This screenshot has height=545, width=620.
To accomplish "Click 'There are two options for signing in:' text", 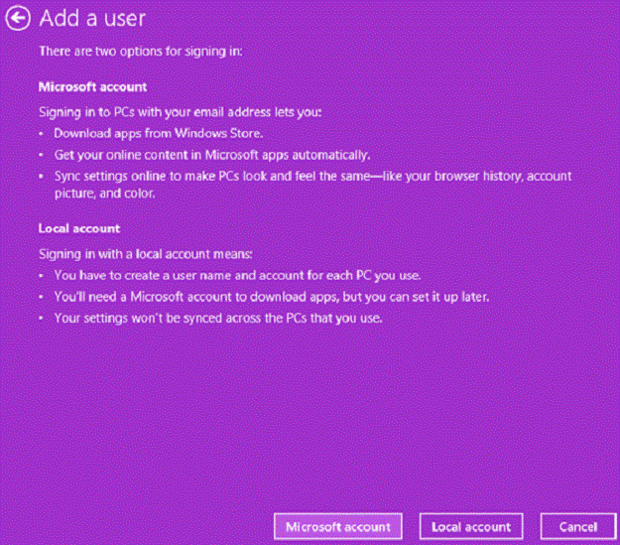I will point(140,51).
